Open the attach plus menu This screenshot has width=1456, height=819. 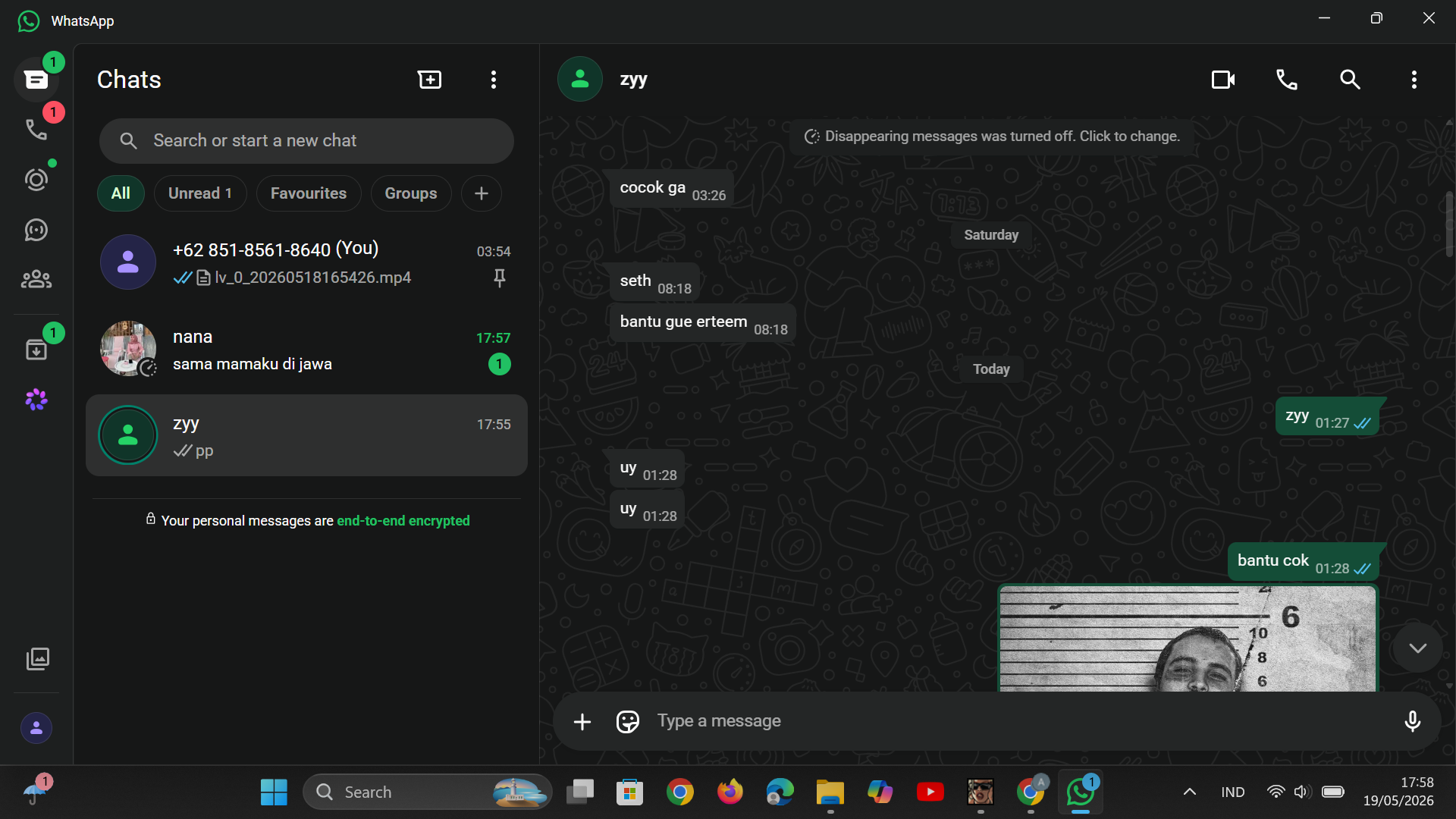coord(582,721)
